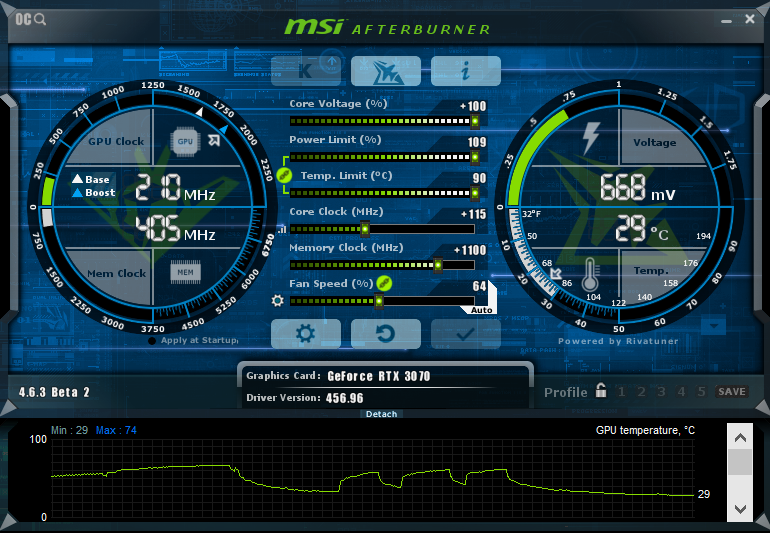The image size is (770, 533).
Task: Click the arrow icon next to the GPU chip
Action: point(214,140)
